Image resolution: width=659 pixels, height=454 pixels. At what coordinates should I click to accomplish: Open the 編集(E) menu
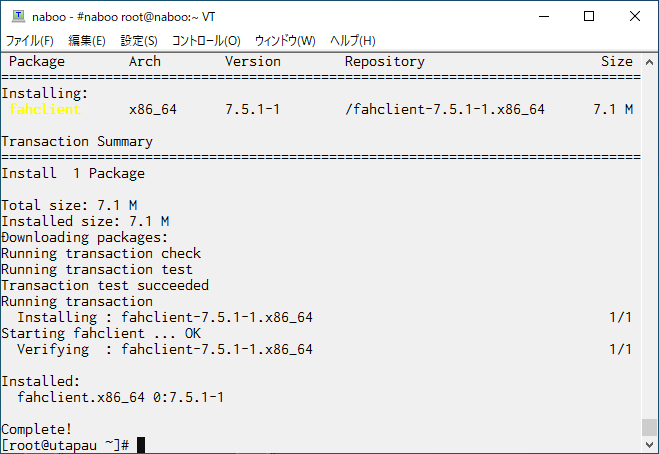87,41
